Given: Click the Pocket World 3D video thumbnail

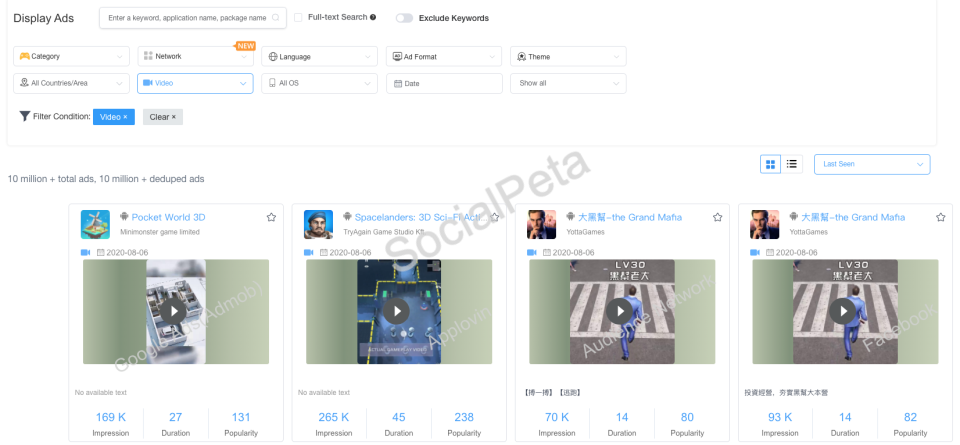Looking at the screenshot, I should pos(176,312).
